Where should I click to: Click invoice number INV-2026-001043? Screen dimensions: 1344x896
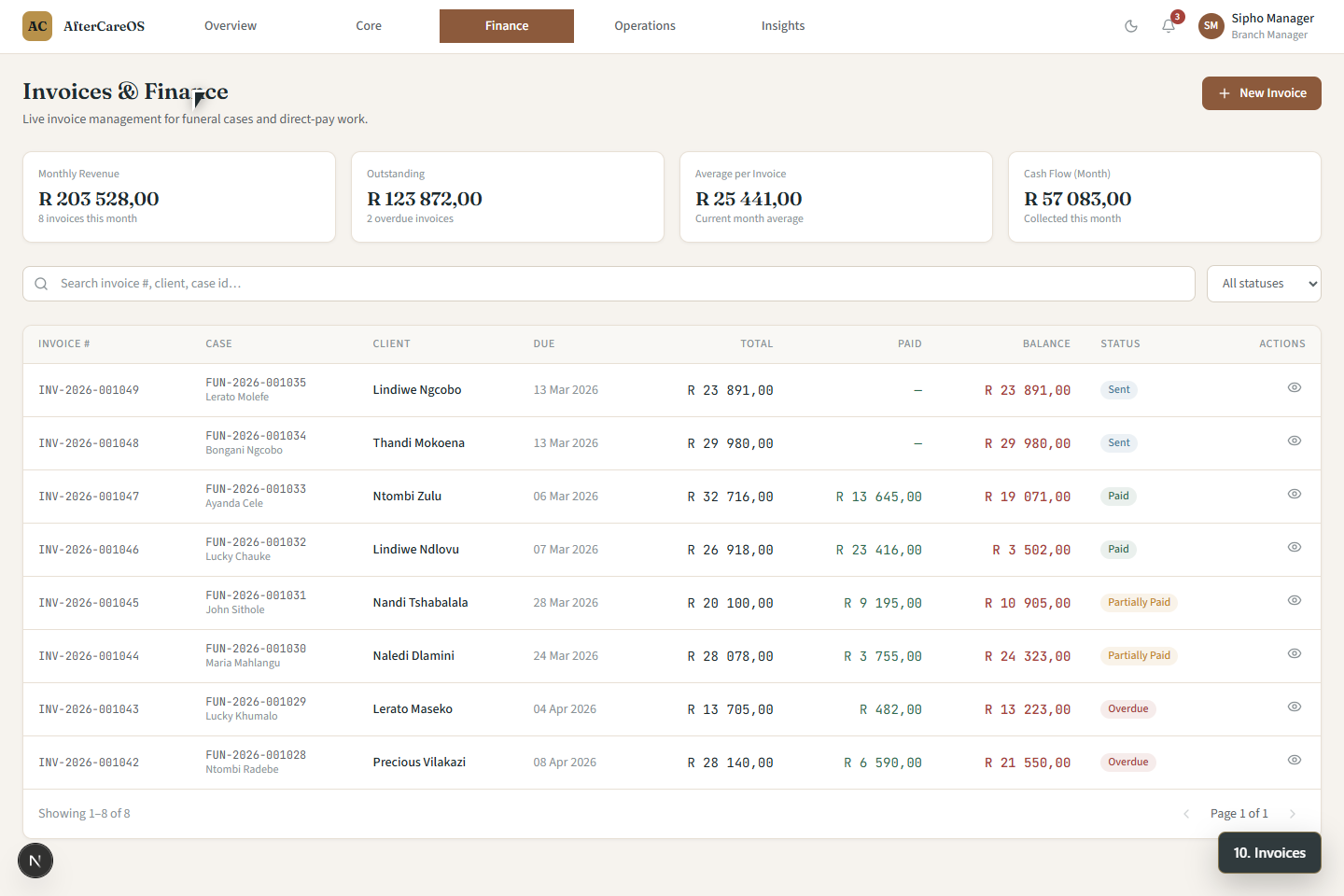pos(89,709)
